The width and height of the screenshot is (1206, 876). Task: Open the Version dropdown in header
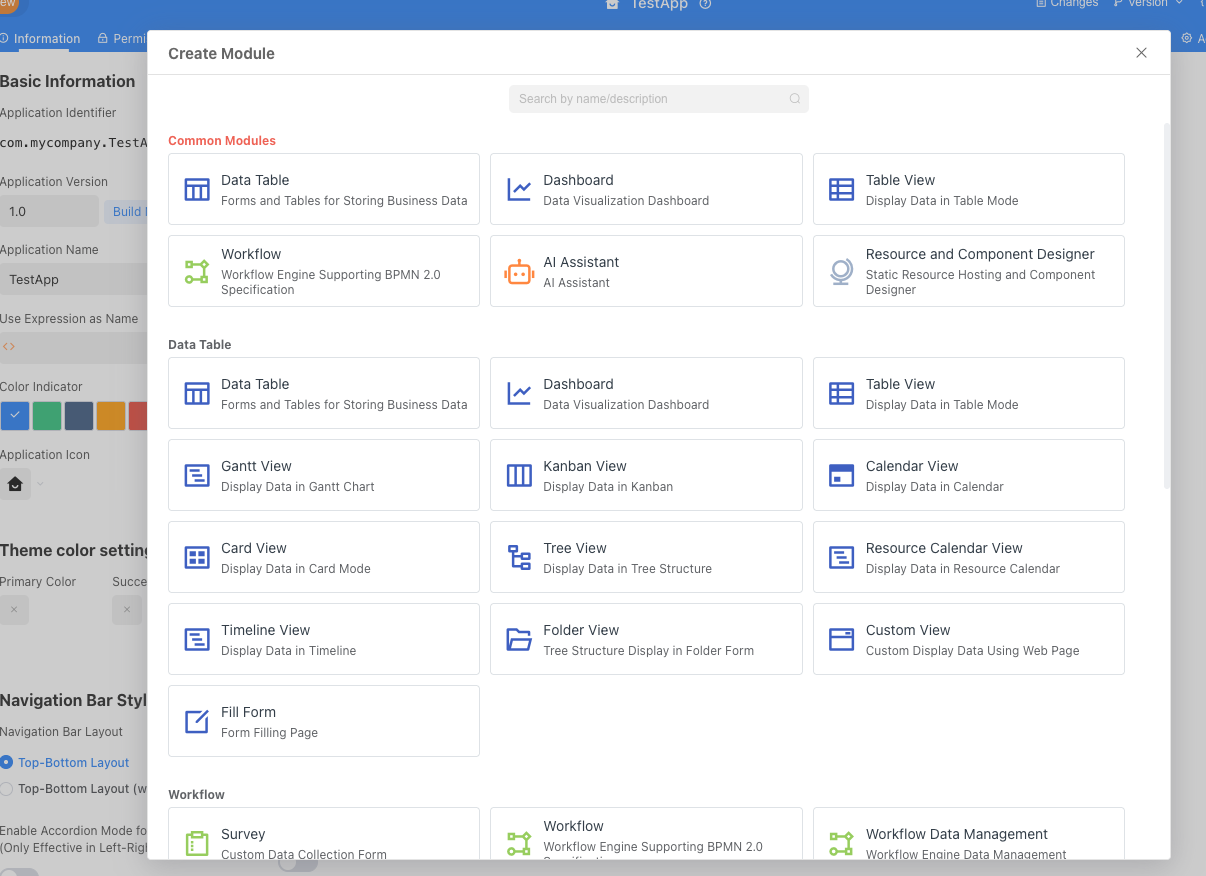(x=1147, y=4)
